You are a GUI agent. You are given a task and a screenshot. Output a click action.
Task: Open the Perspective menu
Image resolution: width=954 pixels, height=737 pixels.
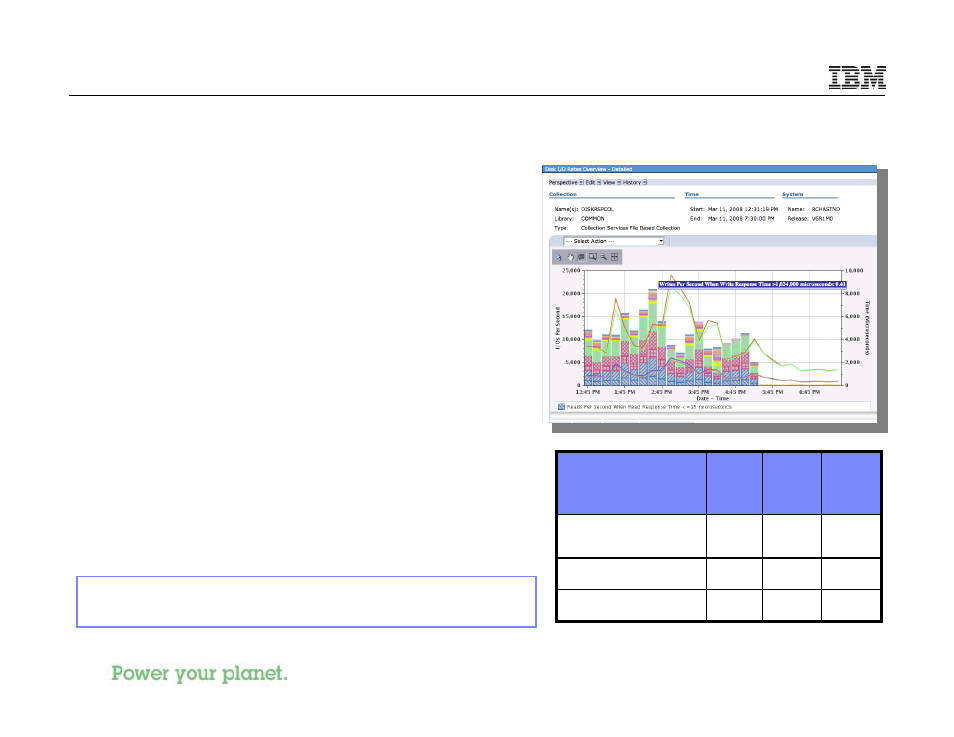[566, 183]
